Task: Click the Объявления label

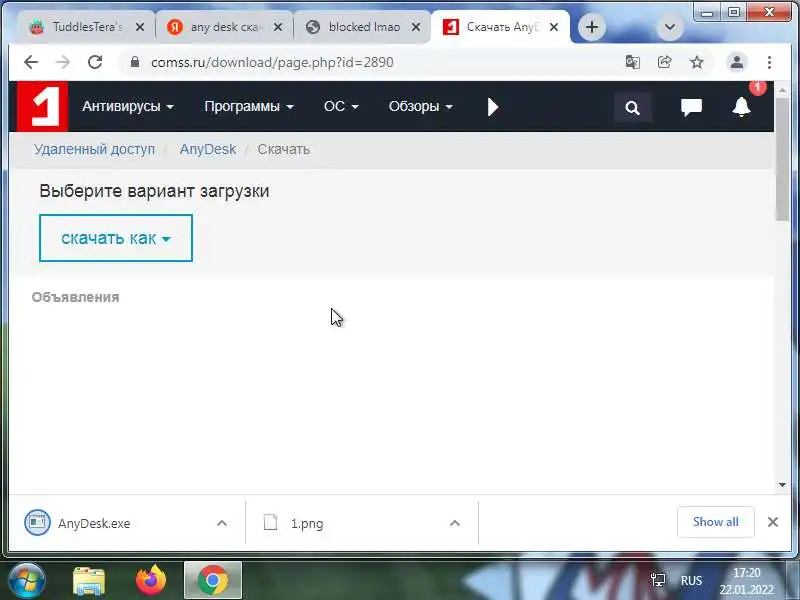Action: click(x=76, y=297)
